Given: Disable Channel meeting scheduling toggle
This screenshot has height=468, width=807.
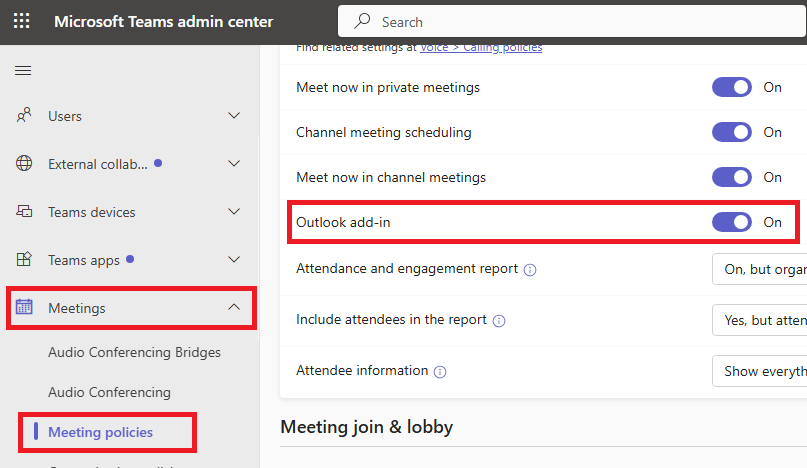Looking at the screenshot, I should point(731,132).
